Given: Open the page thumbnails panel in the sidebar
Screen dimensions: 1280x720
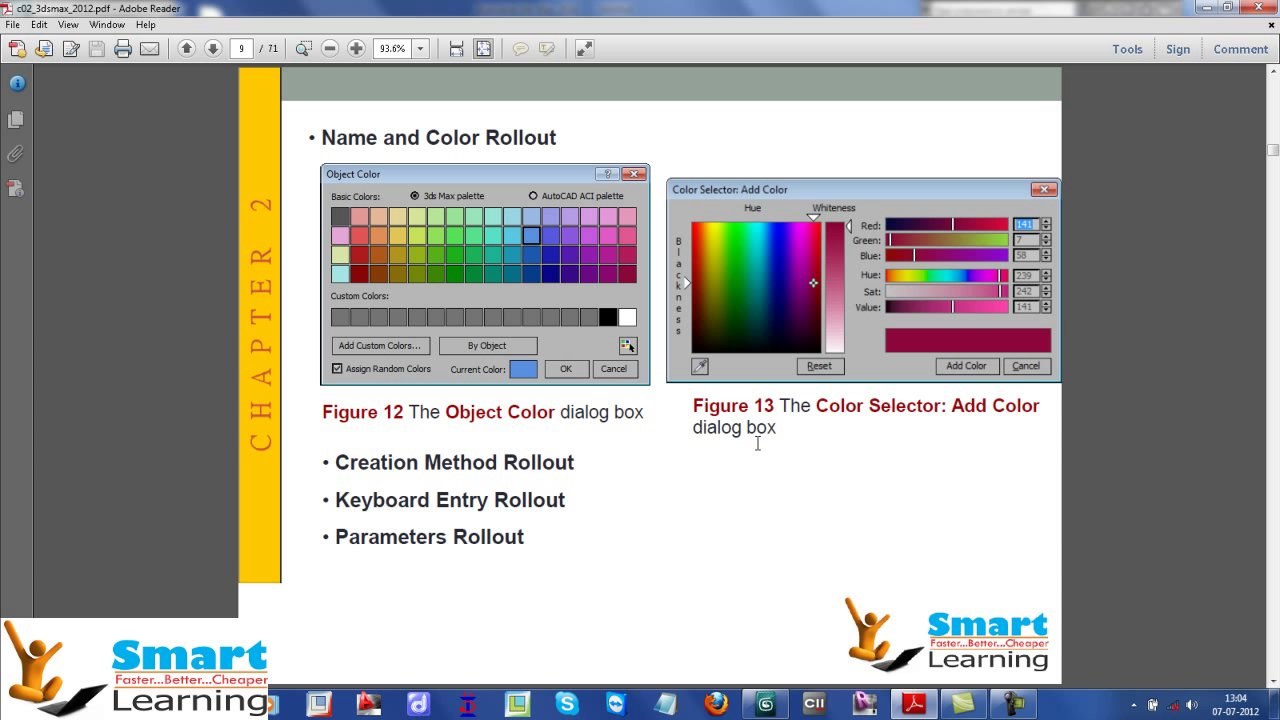Looking at the screenshot, I should 16,119.
